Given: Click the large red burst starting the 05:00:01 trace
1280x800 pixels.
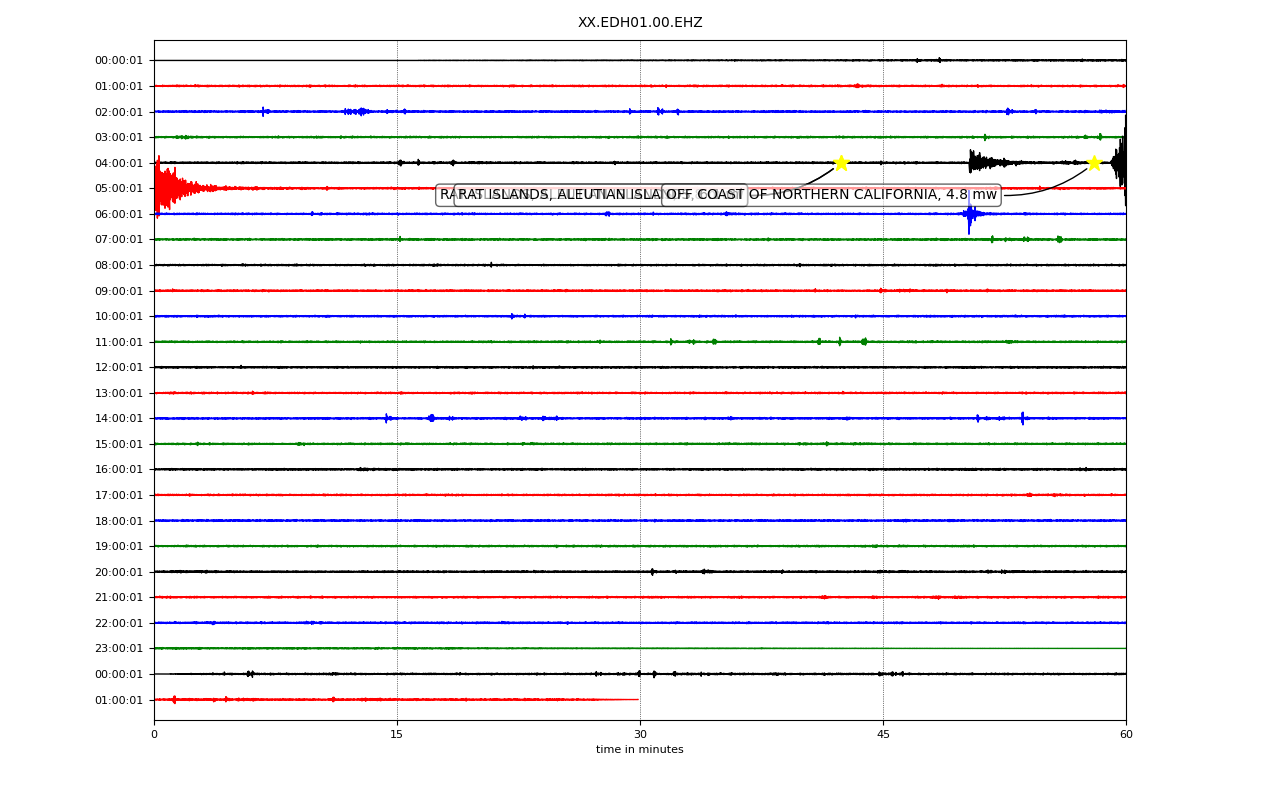Looking at the screenshot, I should [x=180, y=188].
